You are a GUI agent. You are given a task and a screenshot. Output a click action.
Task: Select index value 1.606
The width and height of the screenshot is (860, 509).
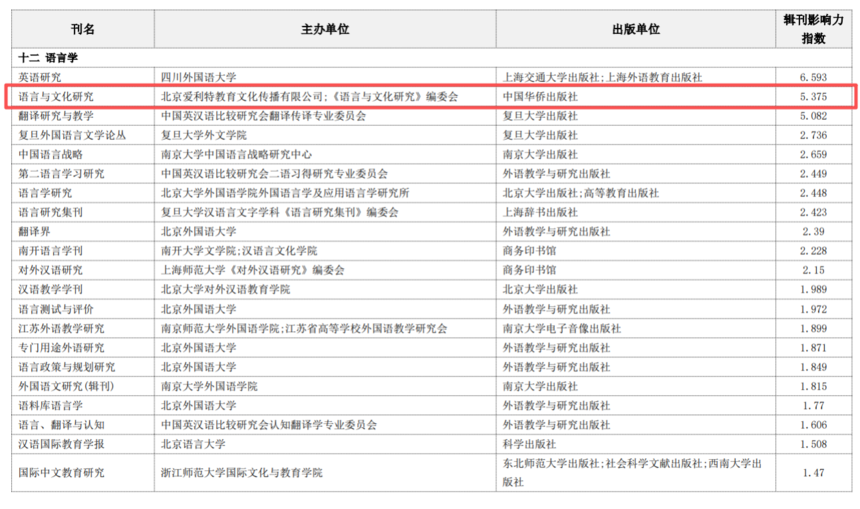coord(813,425)
